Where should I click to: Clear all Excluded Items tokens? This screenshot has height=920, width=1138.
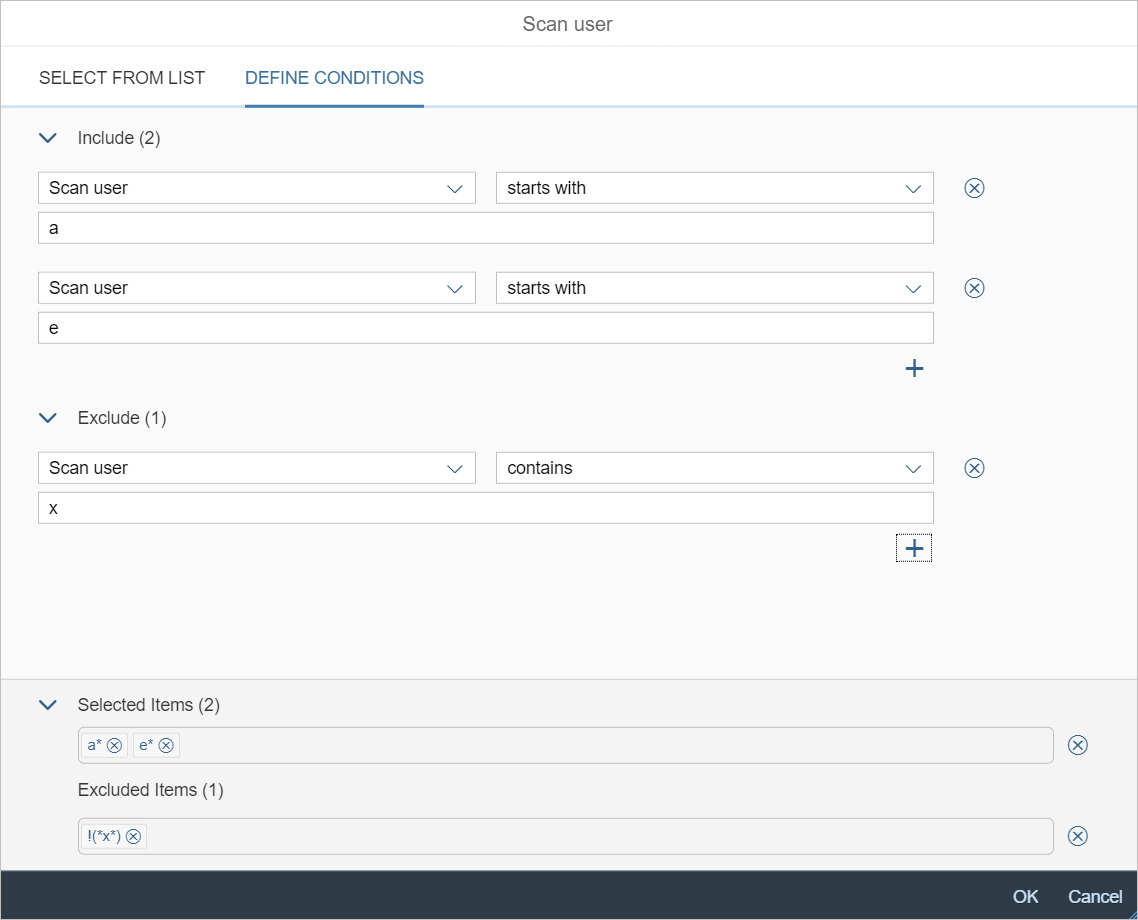[1077, 836]
